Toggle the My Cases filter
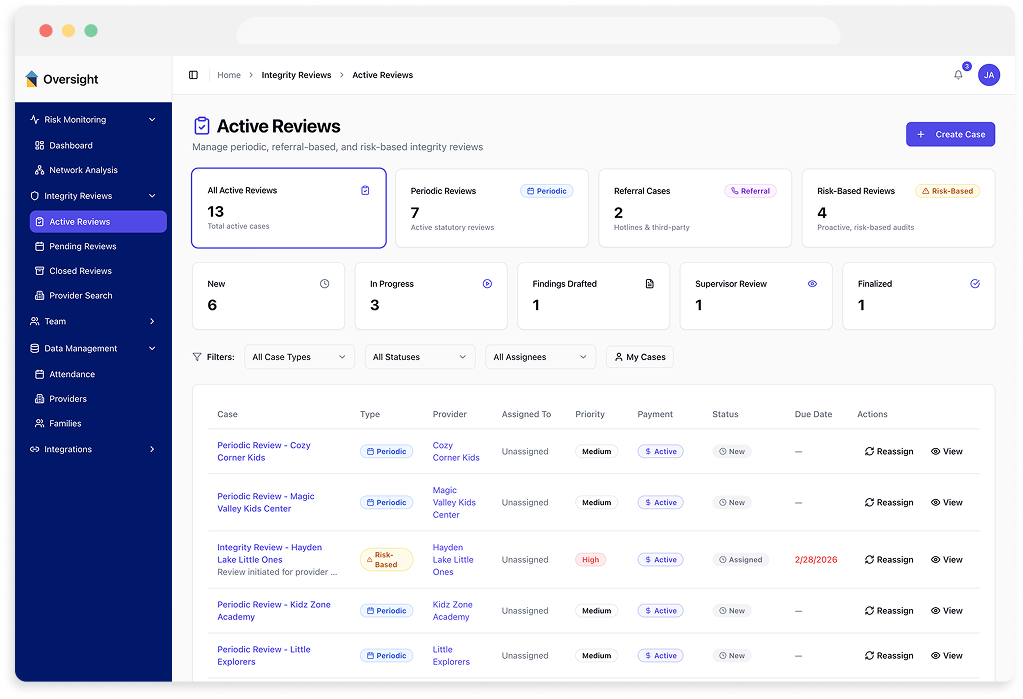The image size is (1023, 699). pos(639,356)
